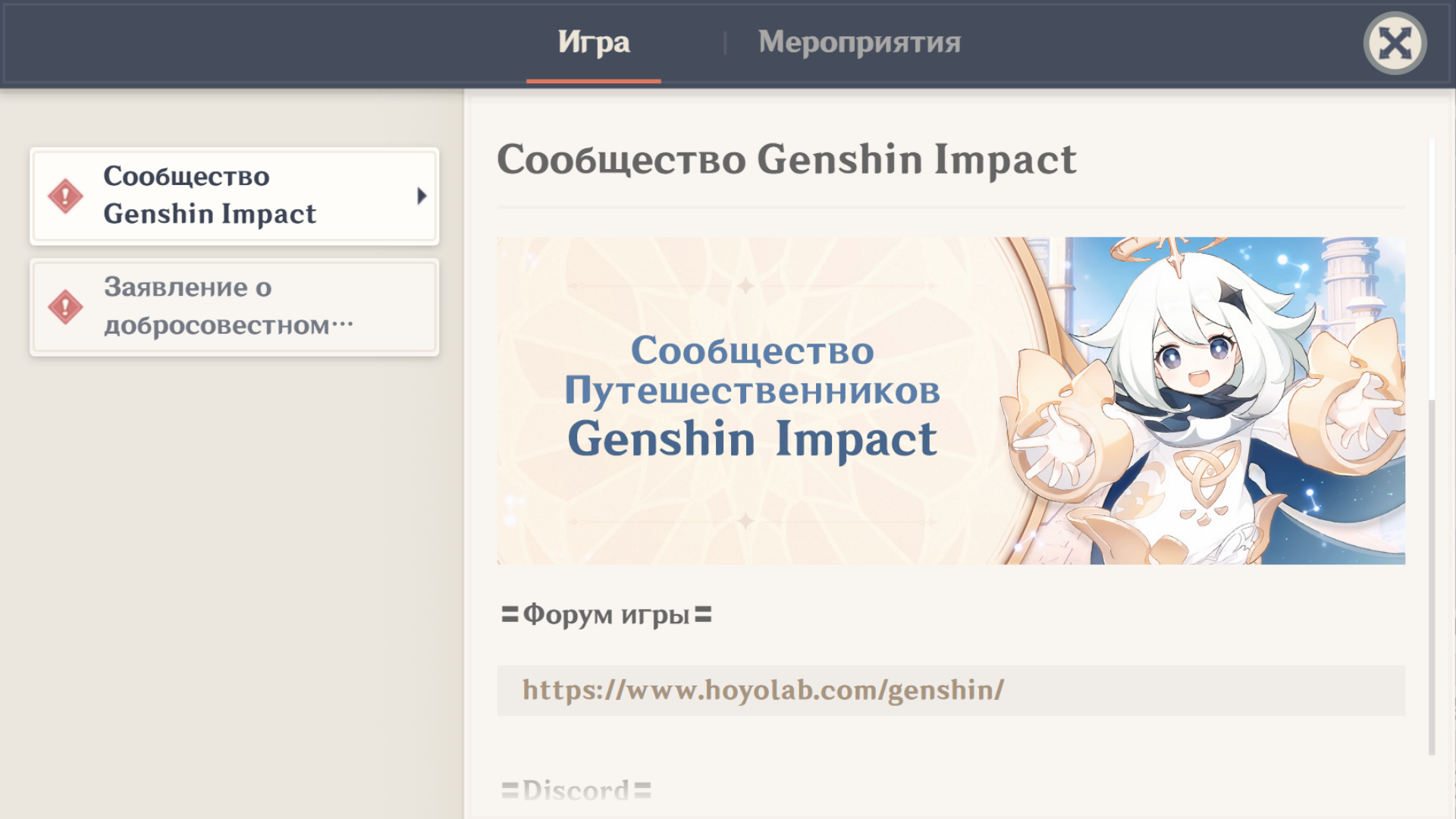This screenshot has width=1456, height=819.
Task: Click arrow on Сообщество Genshin Impact entry
Action: pos(422,196)
